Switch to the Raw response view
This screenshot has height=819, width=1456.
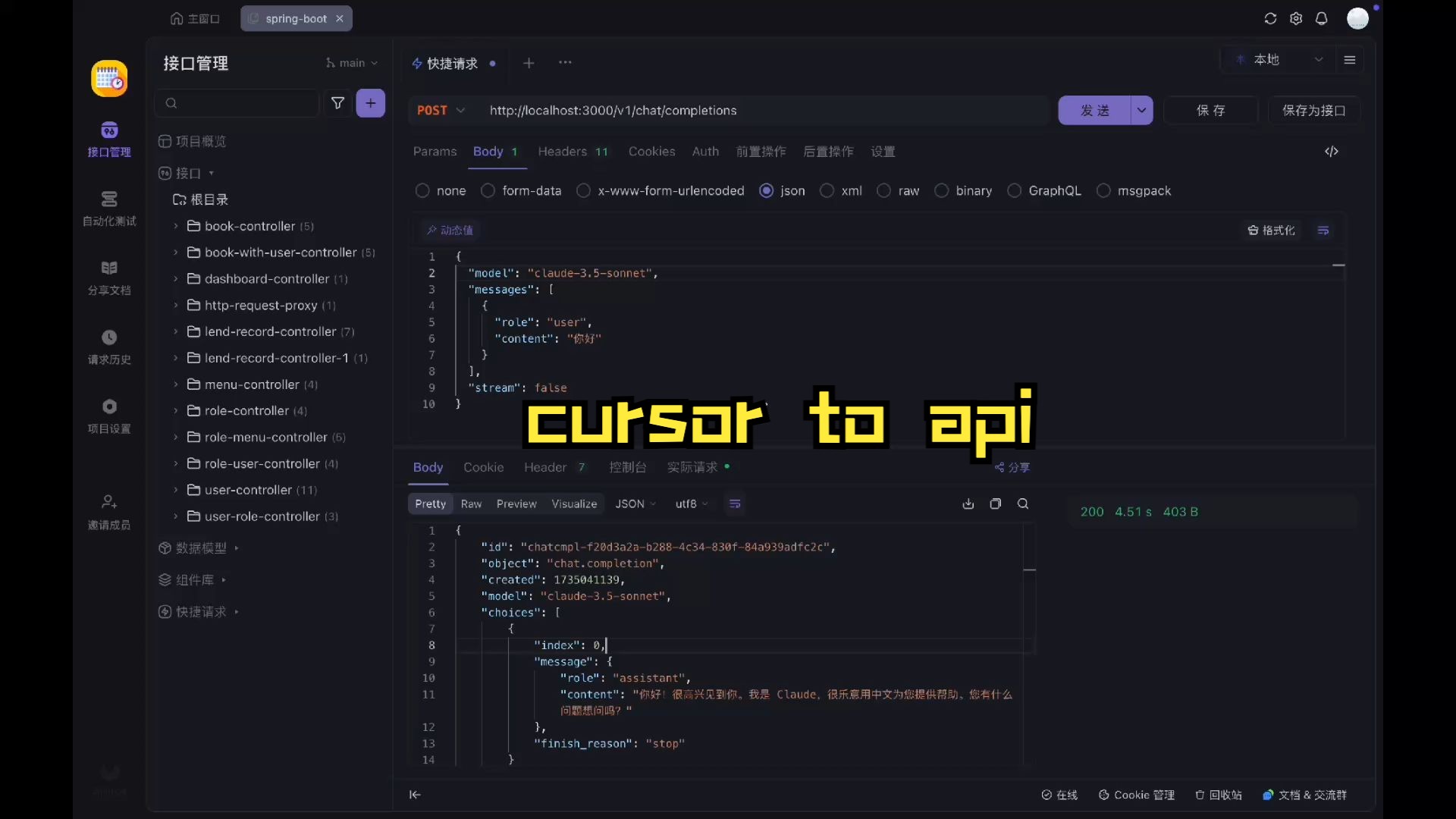pos(471,504)
